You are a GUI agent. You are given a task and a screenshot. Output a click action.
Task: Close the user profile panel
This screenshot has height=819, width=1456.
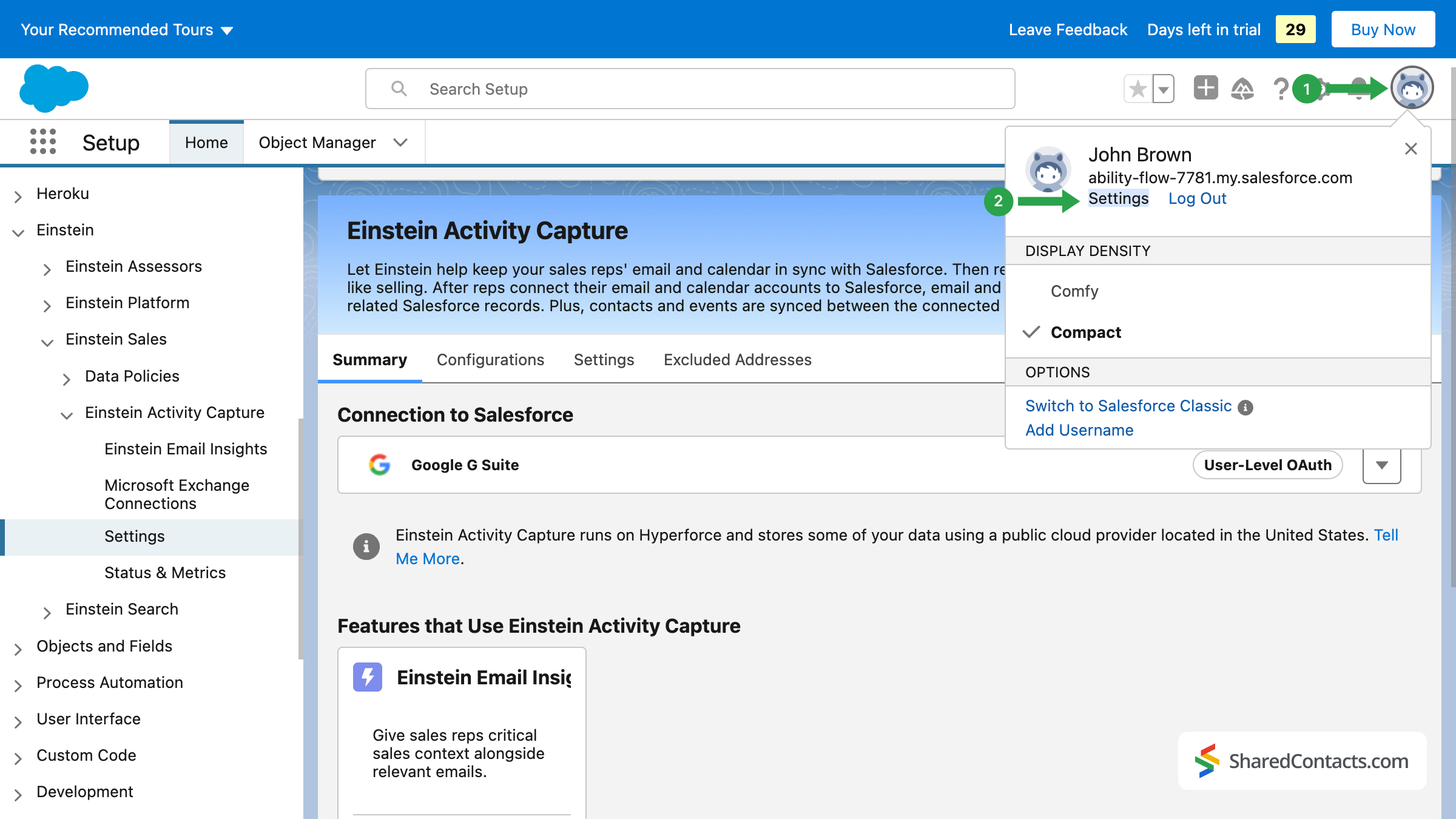pos(1410,149)
